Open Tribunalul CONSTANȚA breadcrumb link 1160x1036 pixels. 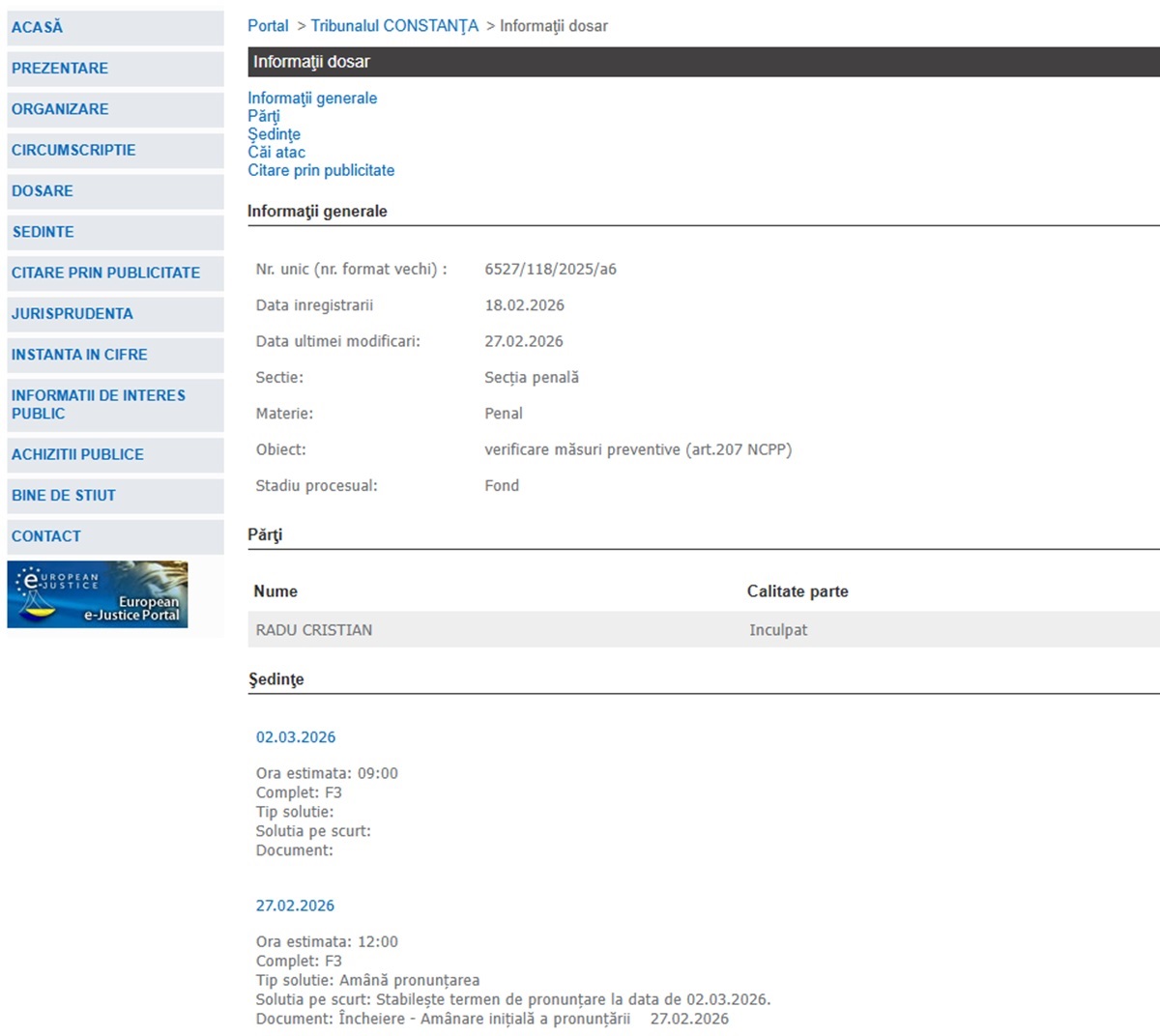point(394,26)
